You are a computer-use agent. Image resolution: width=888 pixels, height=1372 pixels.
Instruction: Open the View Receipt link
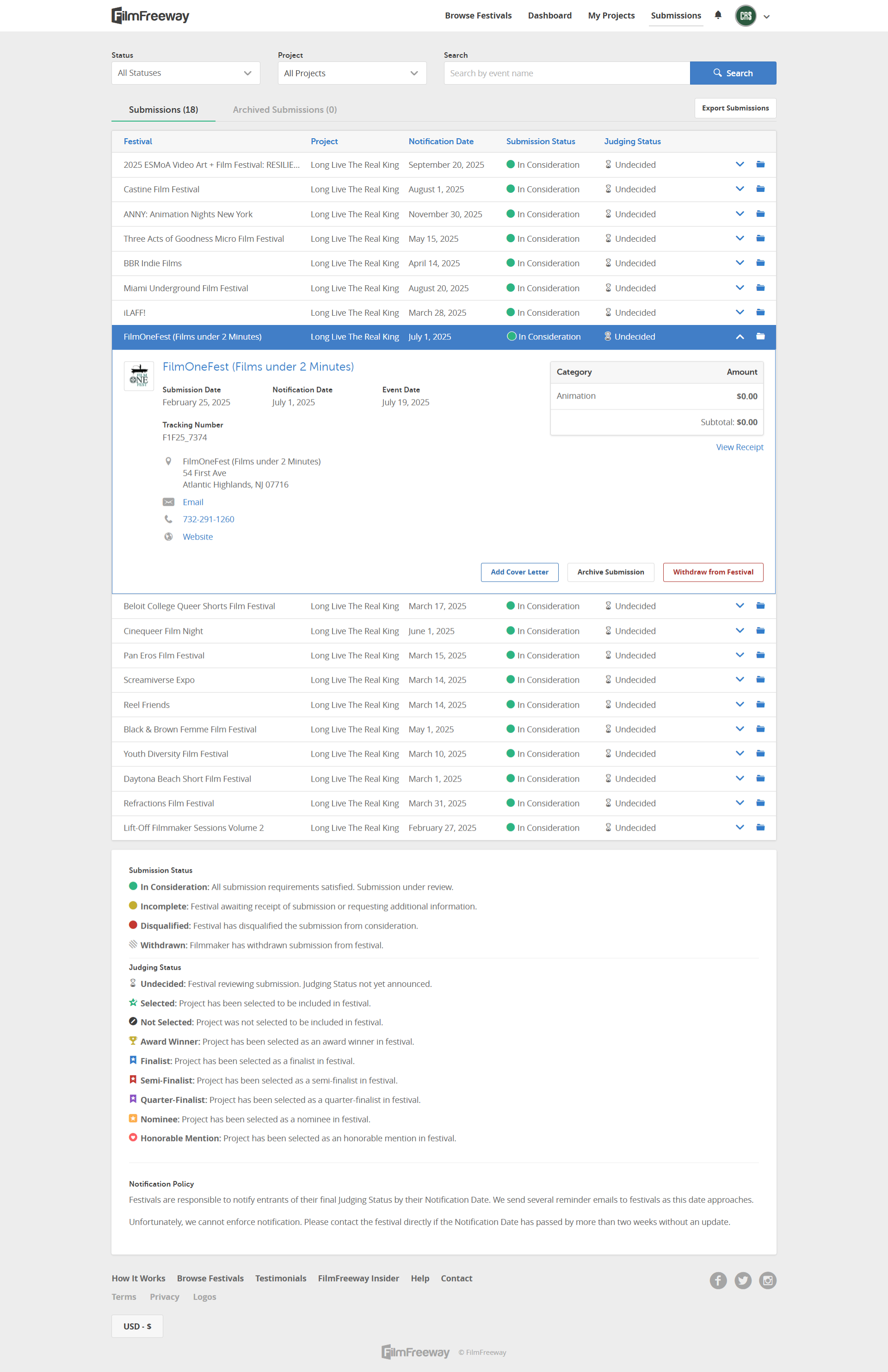point(739,447)
